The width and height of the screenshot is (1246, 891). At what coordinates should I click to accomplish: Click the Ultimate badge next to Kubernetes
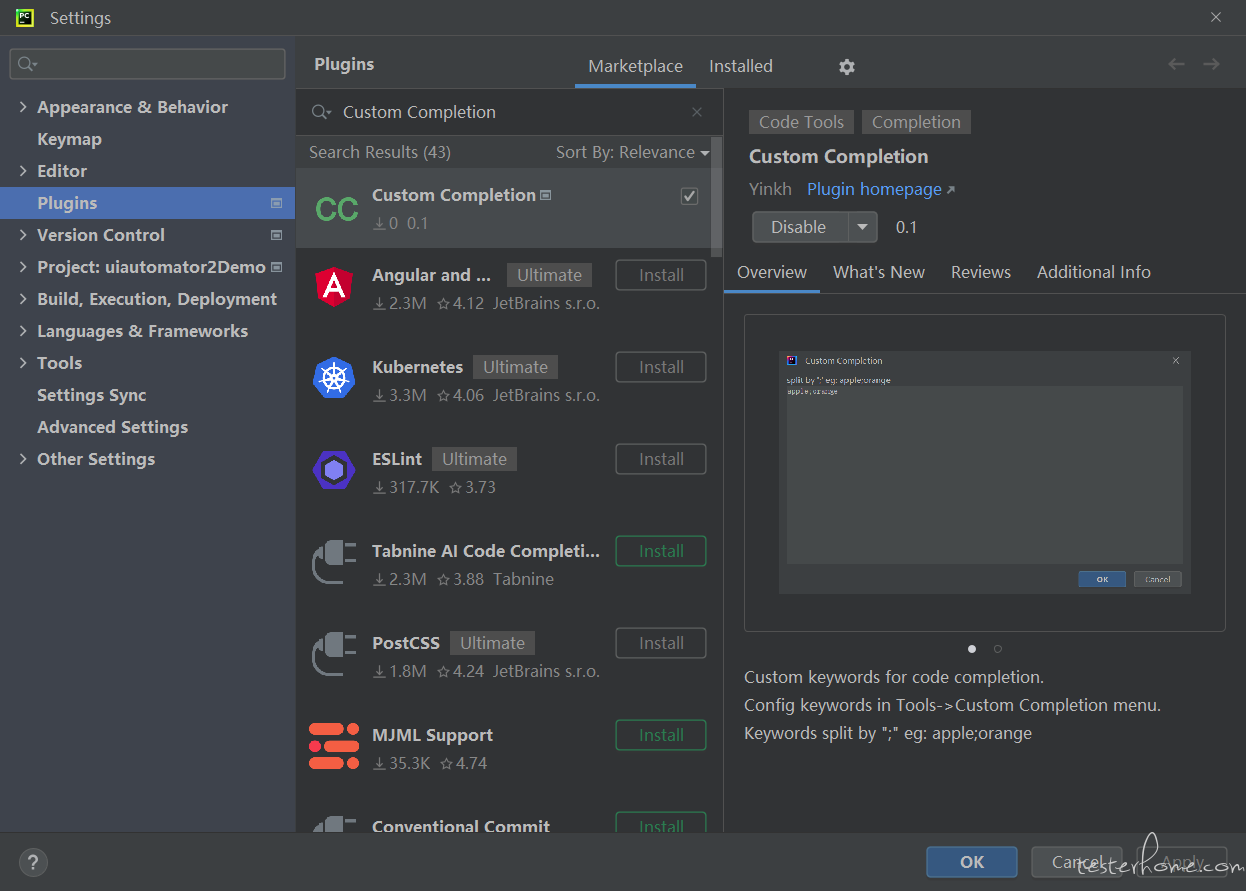515,367
